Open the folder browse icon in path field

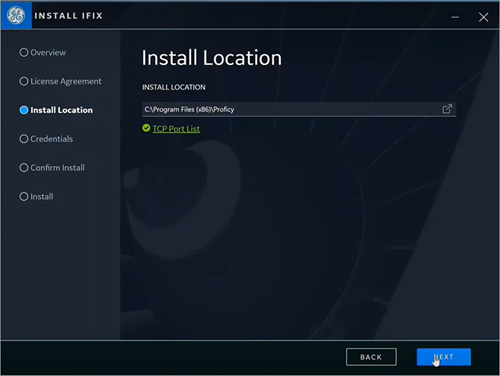coord(447,109)
